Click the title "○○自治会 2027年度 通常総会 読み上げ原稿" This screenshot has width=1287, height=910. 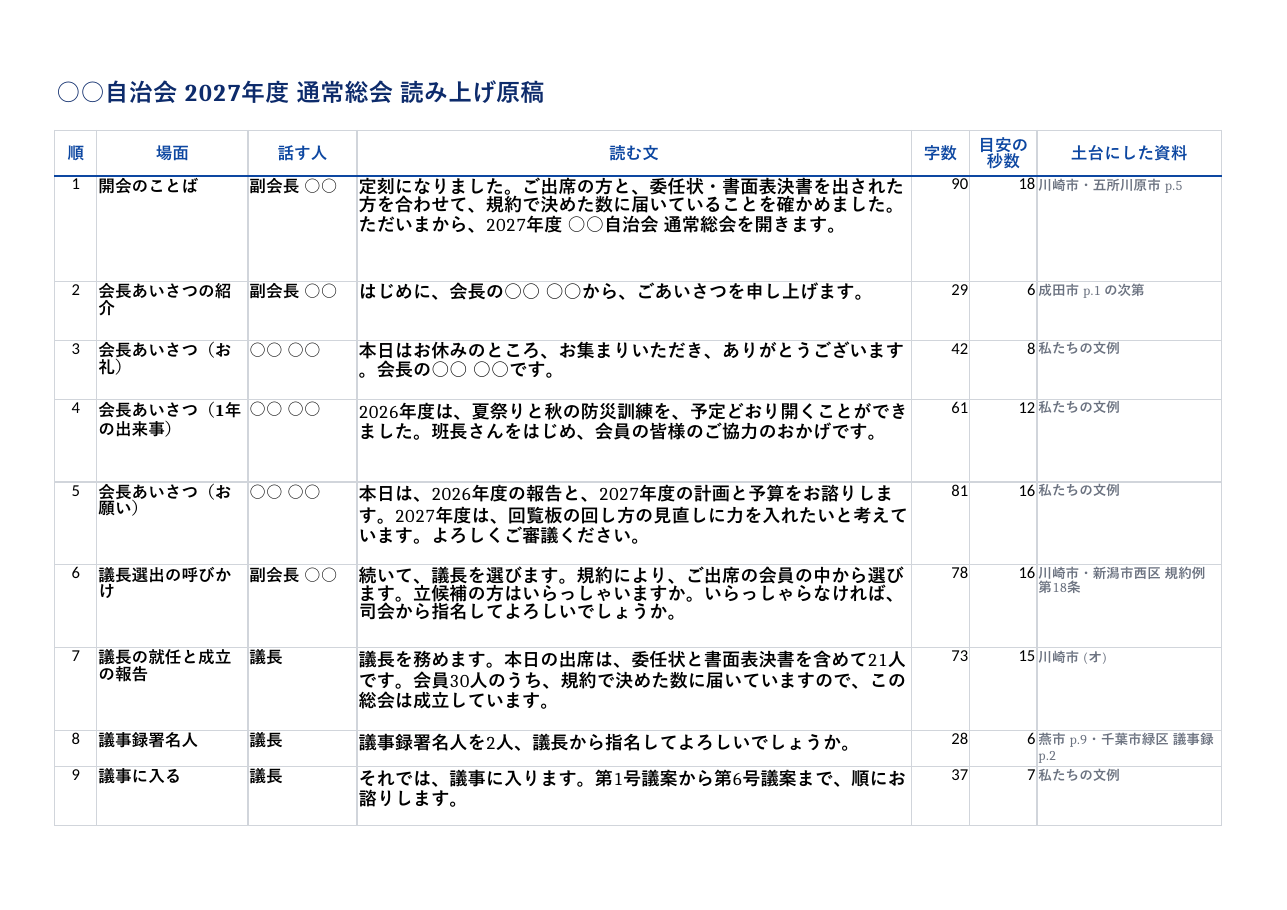tap(301, 93)
